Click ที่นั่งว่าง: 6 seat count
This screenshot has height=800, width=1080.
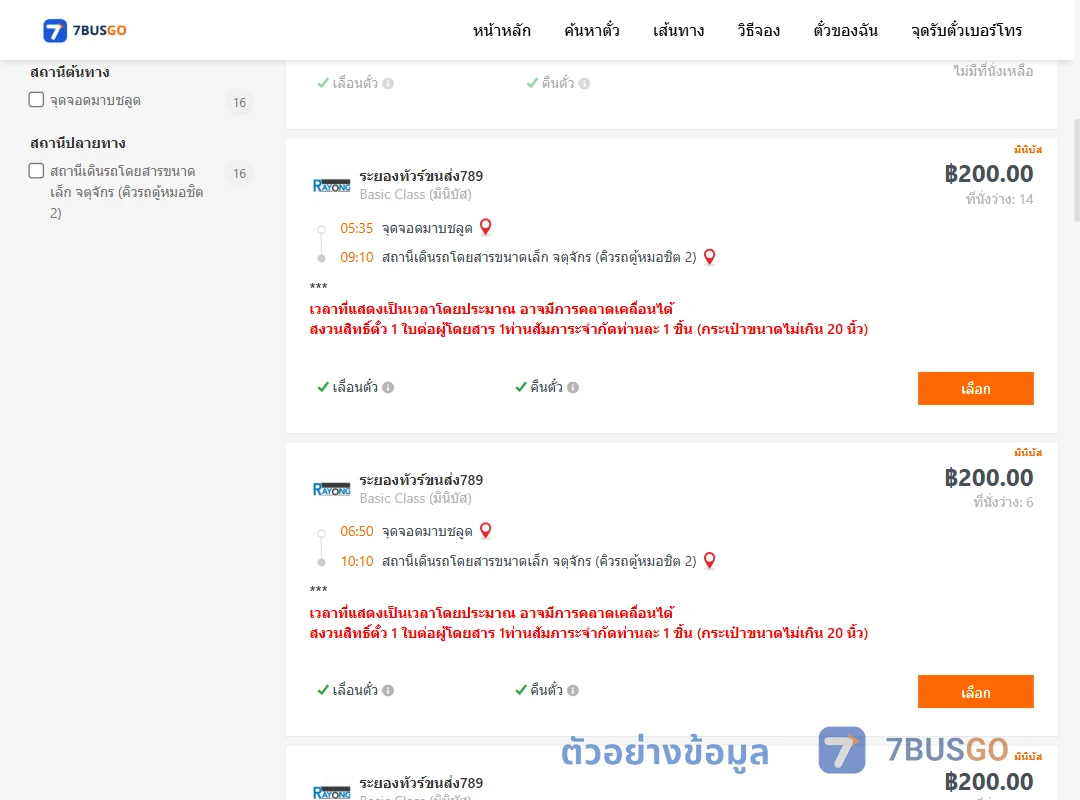click(x=1003, y=502)
